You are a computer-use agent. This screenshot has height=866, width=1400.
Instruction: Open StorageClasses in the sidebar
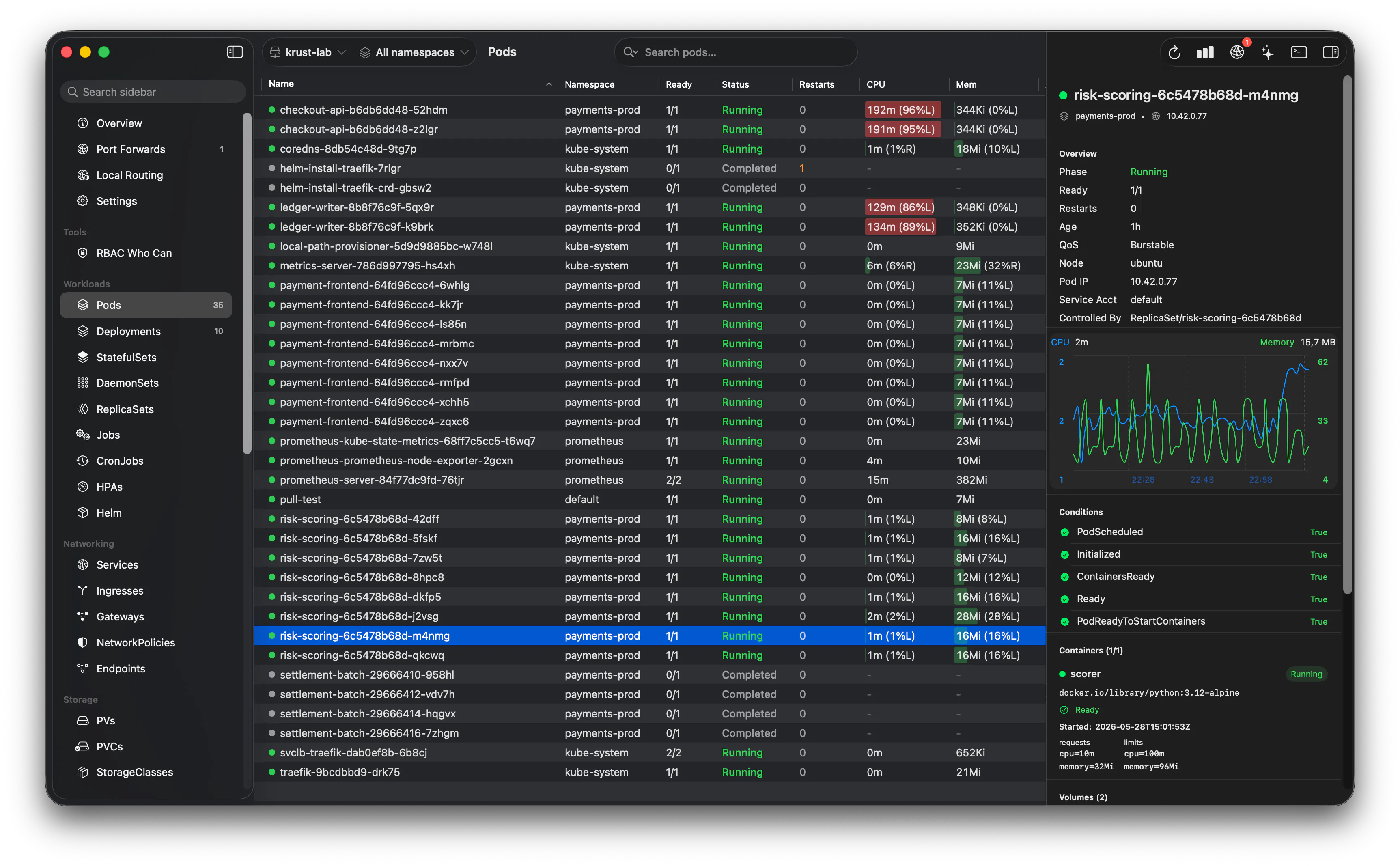[146, 772]
